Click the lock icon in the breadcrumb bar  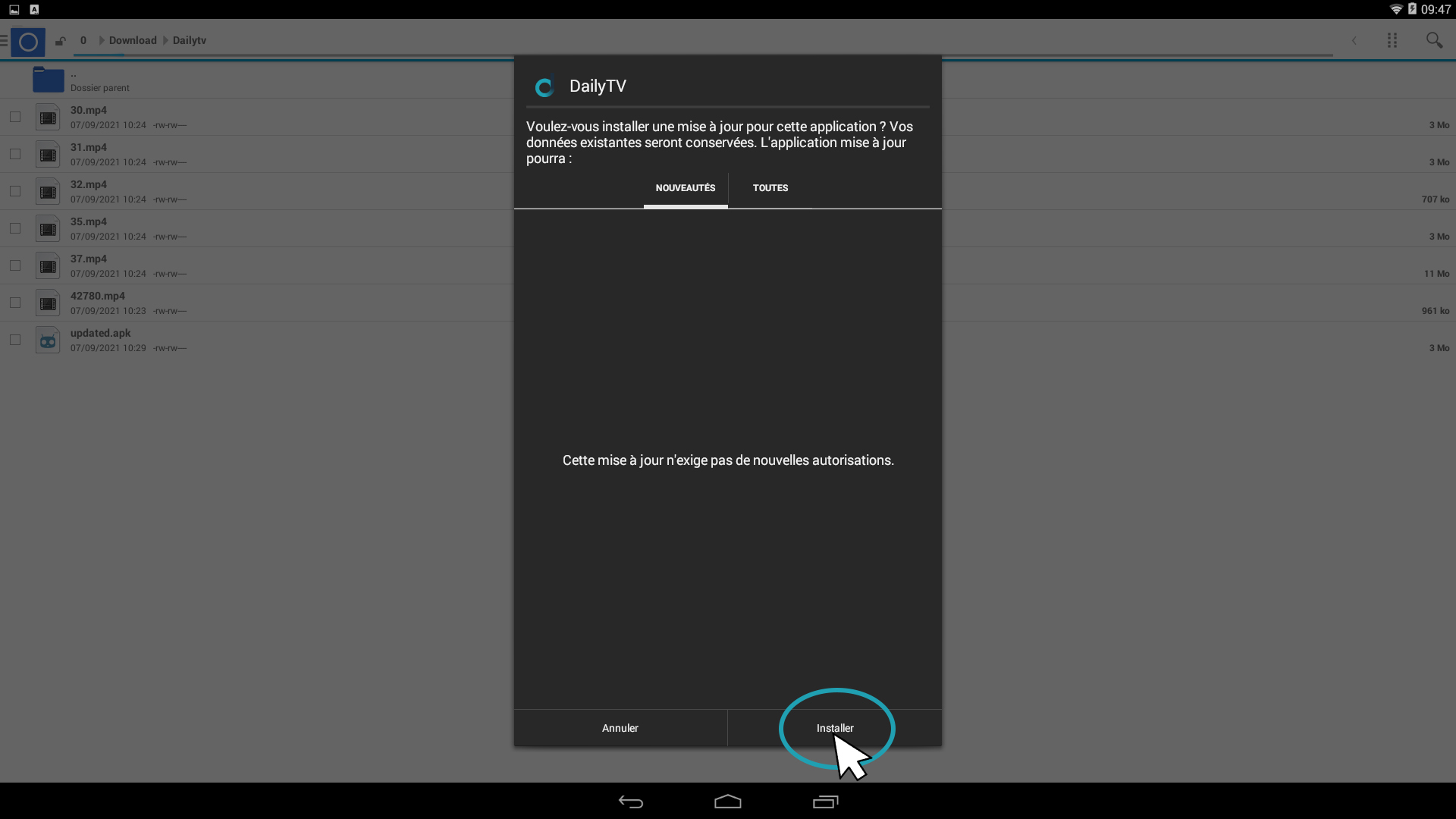click(60, 41)
